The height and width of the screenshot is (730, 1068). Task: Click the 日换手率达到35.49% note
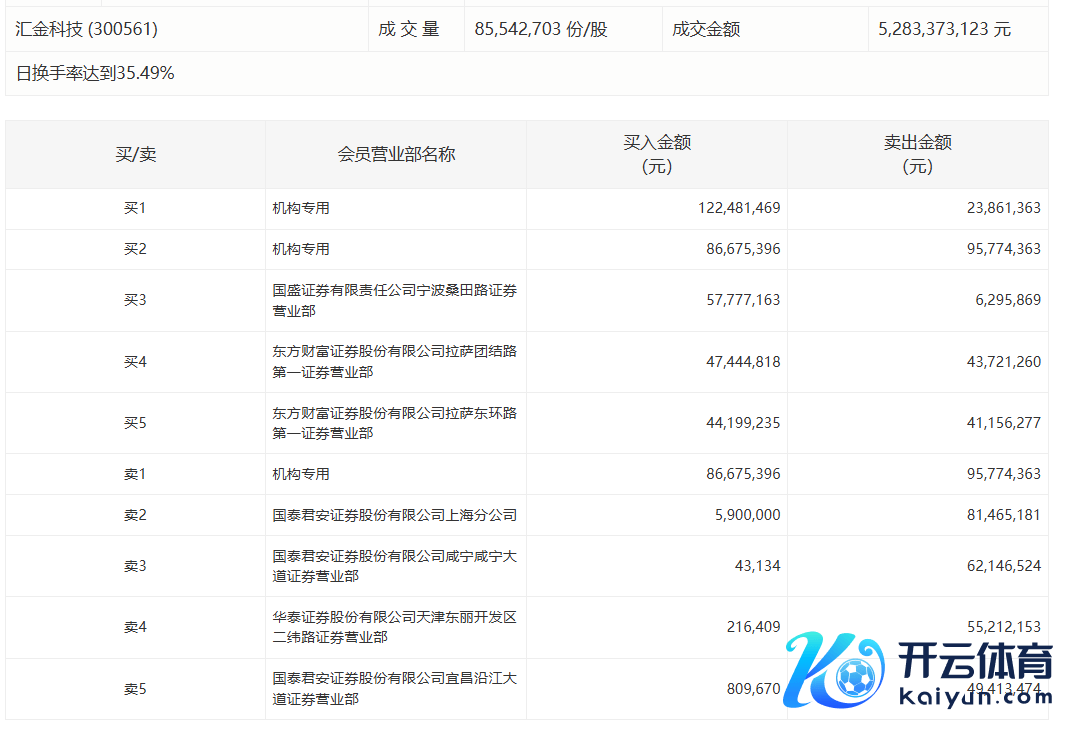tap(96, 73)
